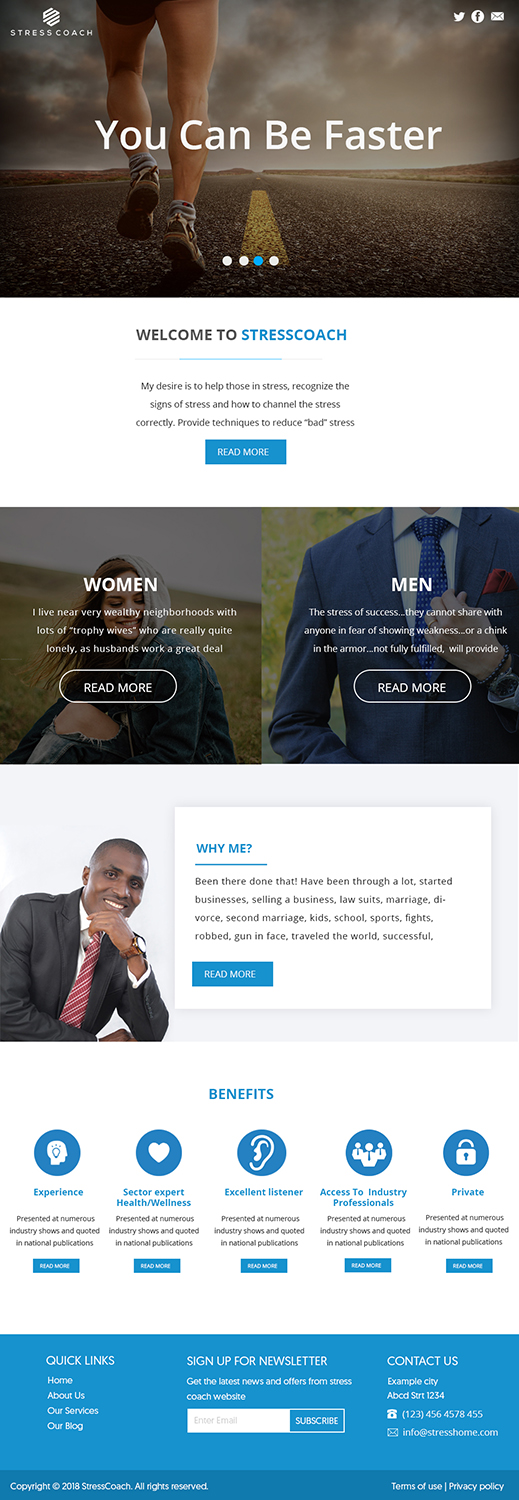Click READ MORE in Men panel
The height and width of the screenshot is (1500, 519).
412,687
